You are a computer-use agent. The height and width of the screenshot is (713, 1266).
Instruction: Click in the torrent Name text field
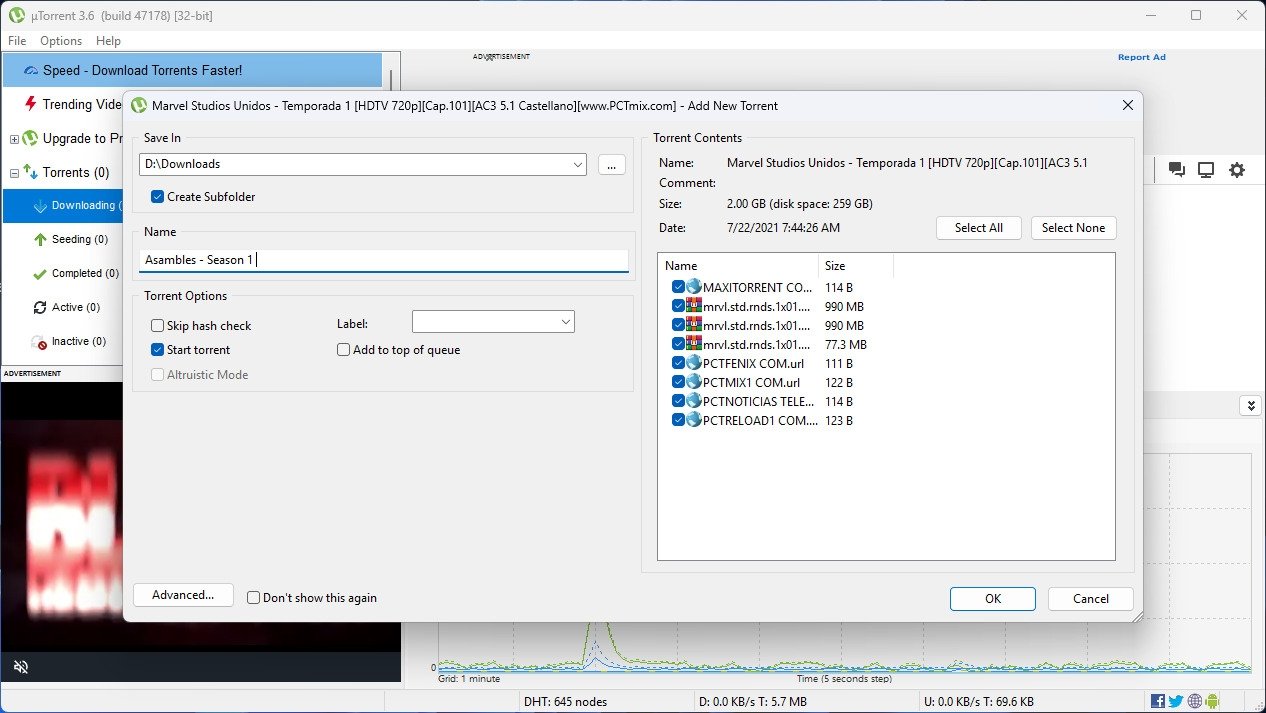(x=384, y=260)
